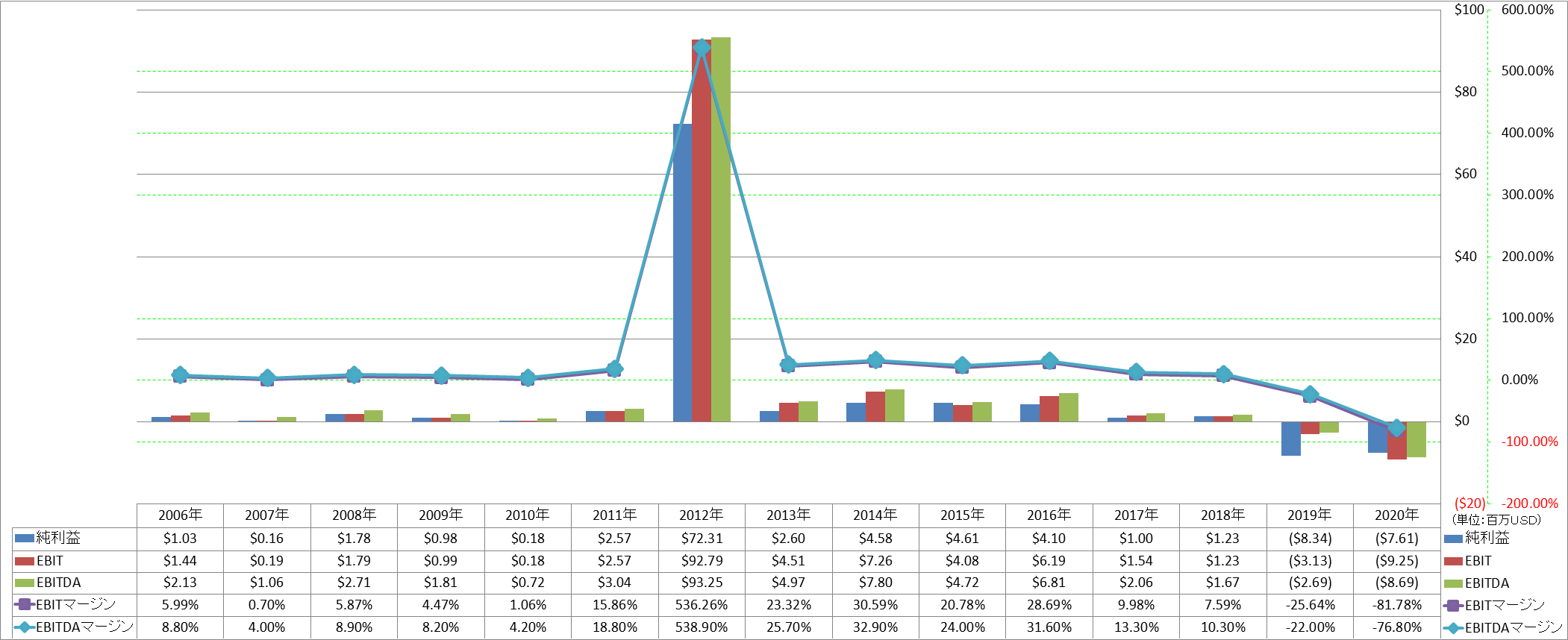Click the 2014年 column header

point(875,515)
